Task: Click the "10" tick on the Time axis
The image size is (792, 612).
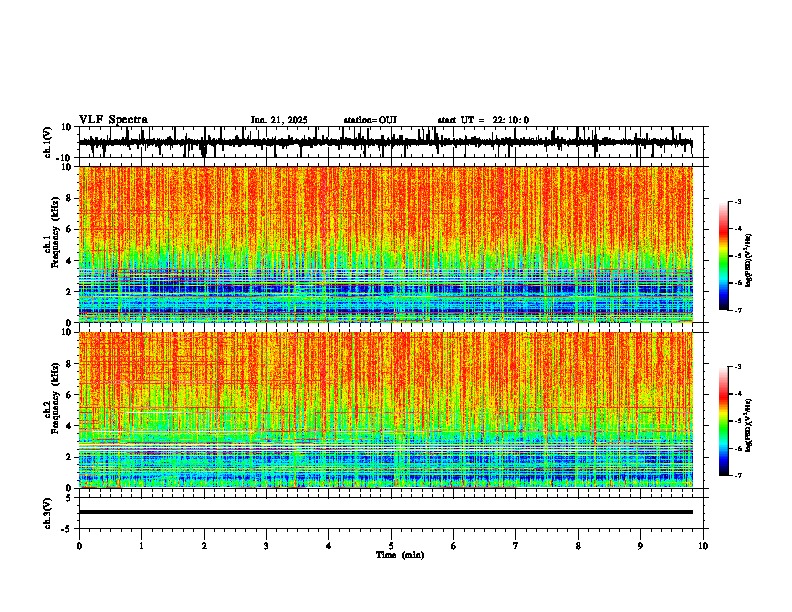Action: (703, 546)
